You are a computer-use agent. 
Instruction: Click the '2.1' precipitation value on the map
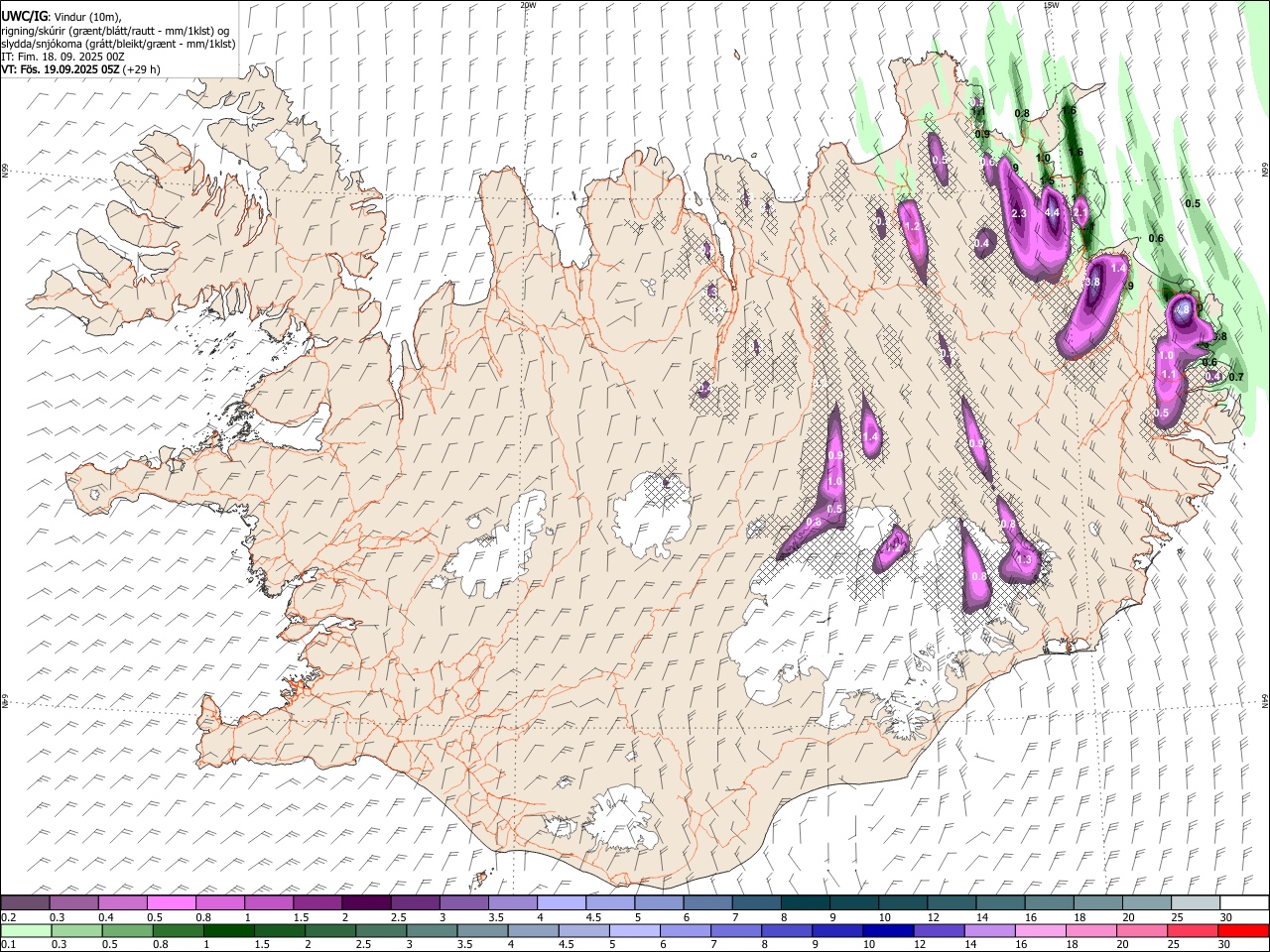click(1080, 211)
